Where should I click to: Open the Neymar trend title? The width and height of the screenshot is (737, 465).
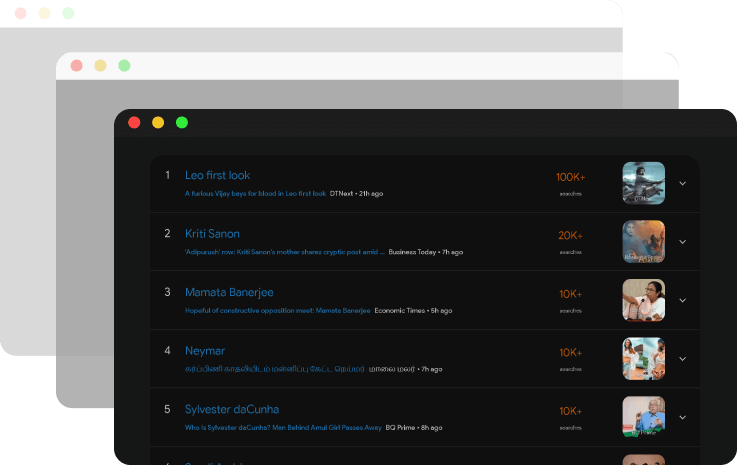coord(205,351)
